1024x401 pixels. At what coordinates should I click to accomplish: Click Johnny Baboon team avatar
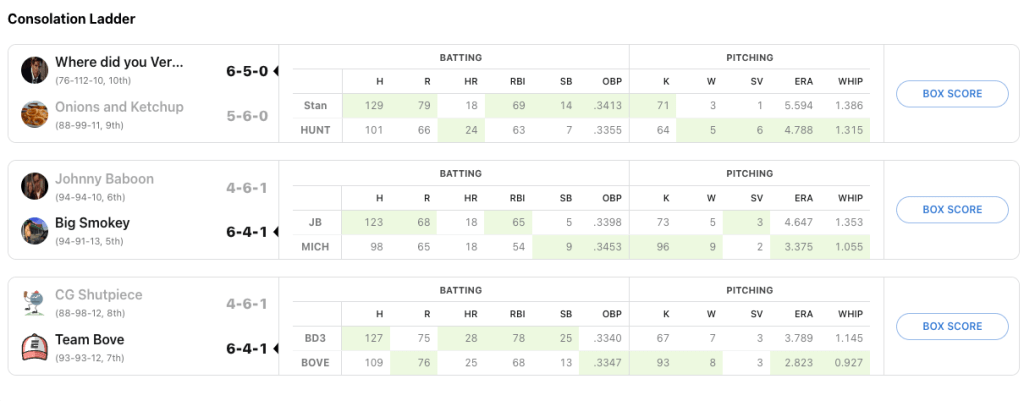click(x=35, y=186)
